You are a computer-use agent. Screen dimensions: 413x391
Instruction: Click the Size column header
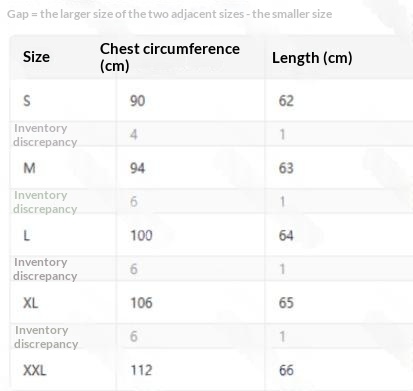tap(36, 57)
